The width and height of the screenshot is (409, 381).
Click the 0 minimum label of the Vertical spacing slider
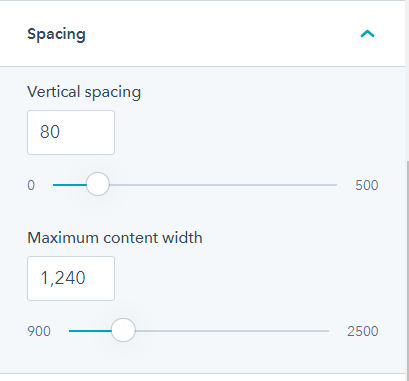(x=31, y=185)
